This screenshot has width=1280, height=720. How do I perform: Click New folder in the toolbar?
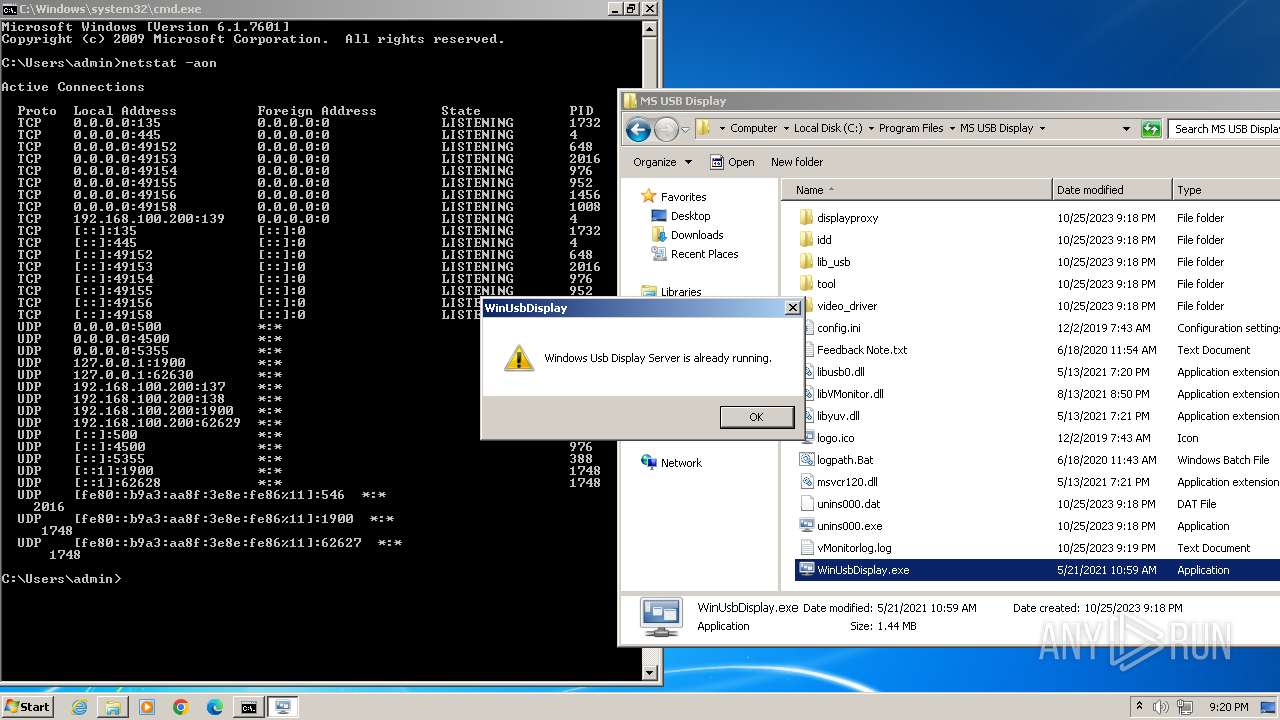797,162
